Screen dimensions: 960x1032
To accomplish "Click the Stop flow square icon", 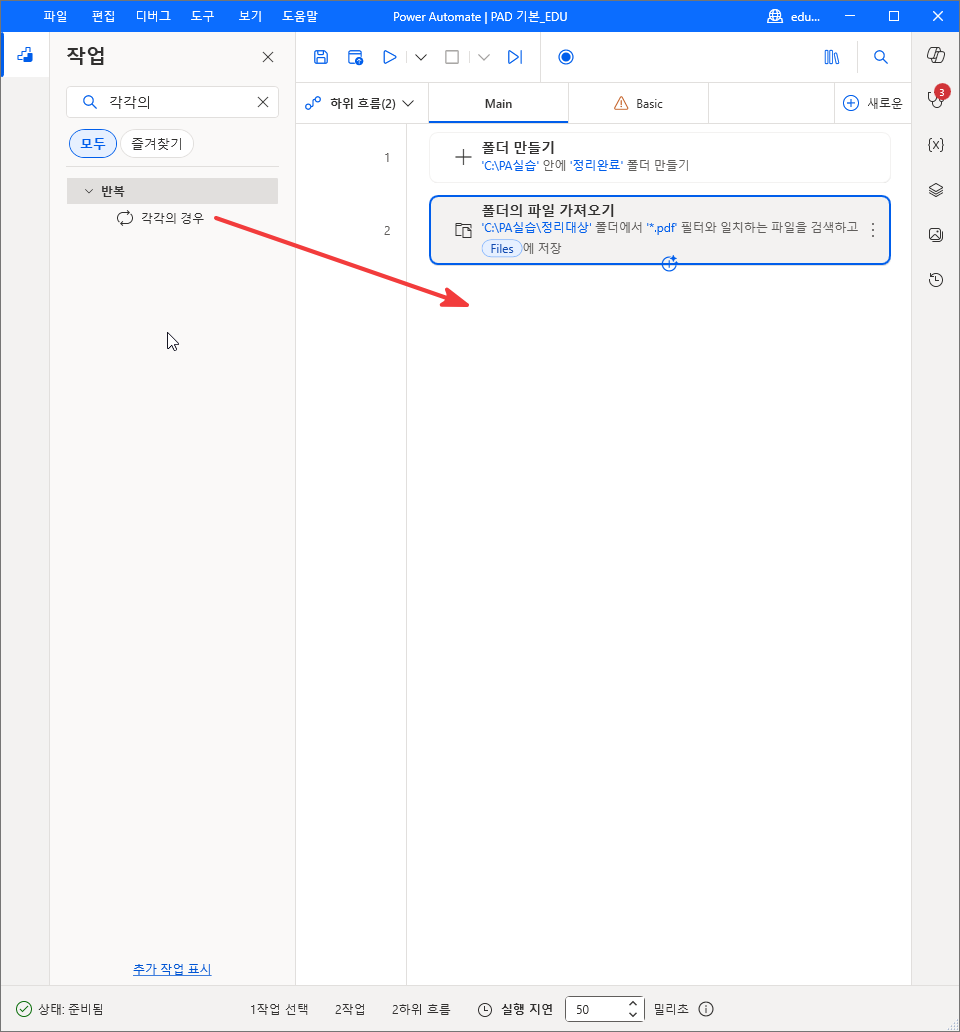I will click(x=452, y=57).
